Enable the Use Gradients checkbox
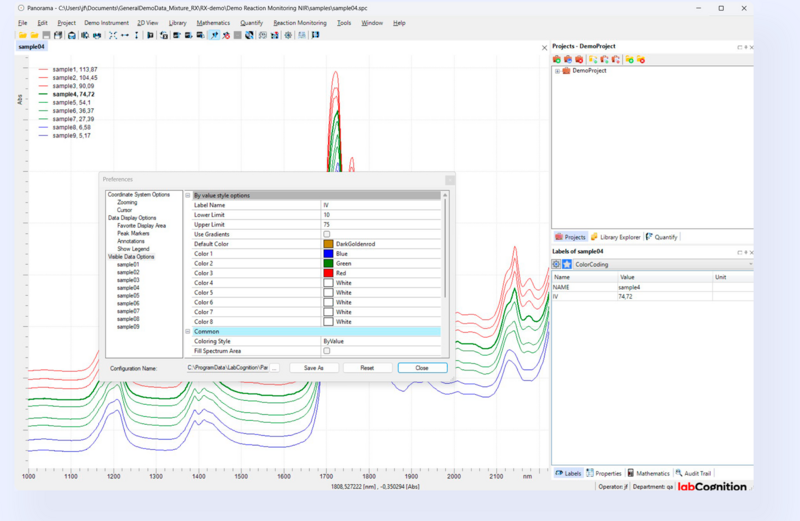The height and width of the screenshot is (521, 800). pyautogui.click(x=327, y=234)
